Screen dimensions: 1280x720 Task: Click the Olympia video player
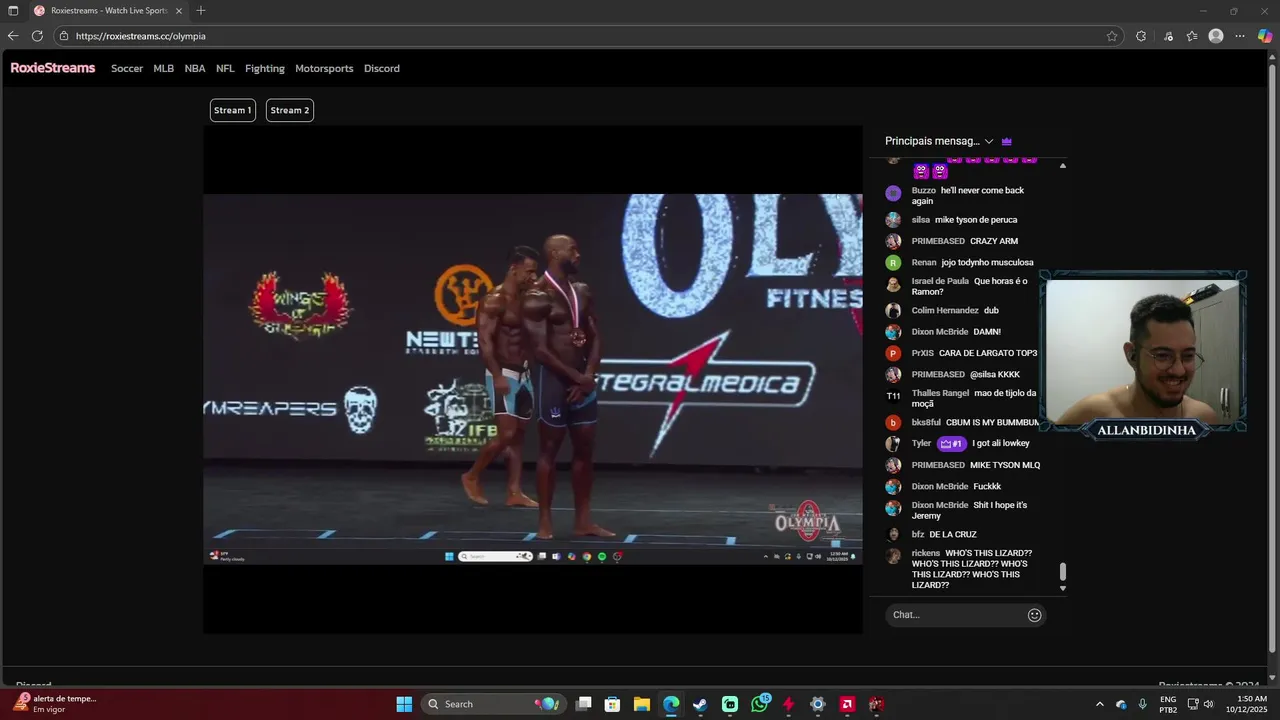coord(533,379)
